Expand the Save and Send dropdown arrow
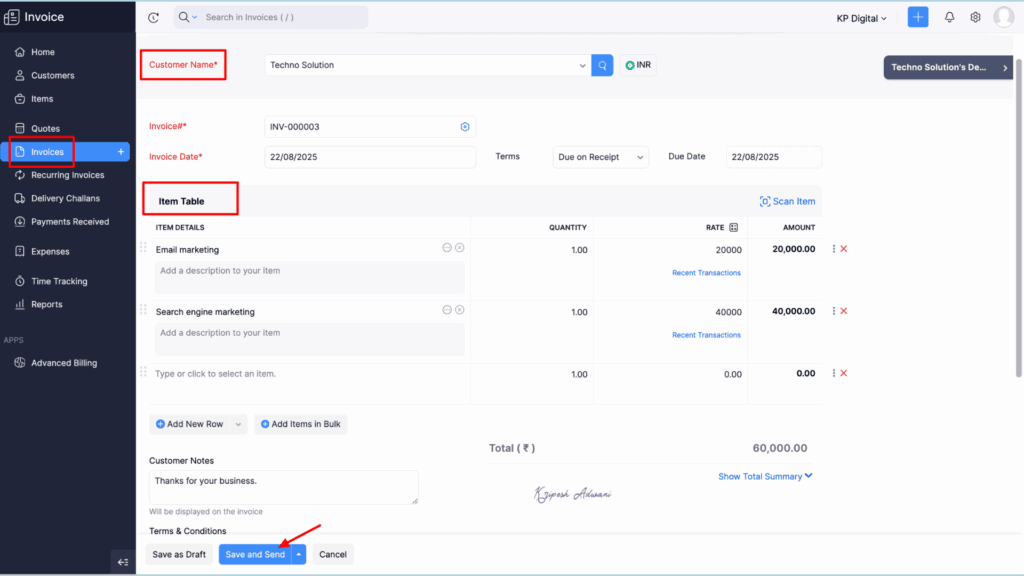The image size is (1024, 576). [x=296, y=554]
